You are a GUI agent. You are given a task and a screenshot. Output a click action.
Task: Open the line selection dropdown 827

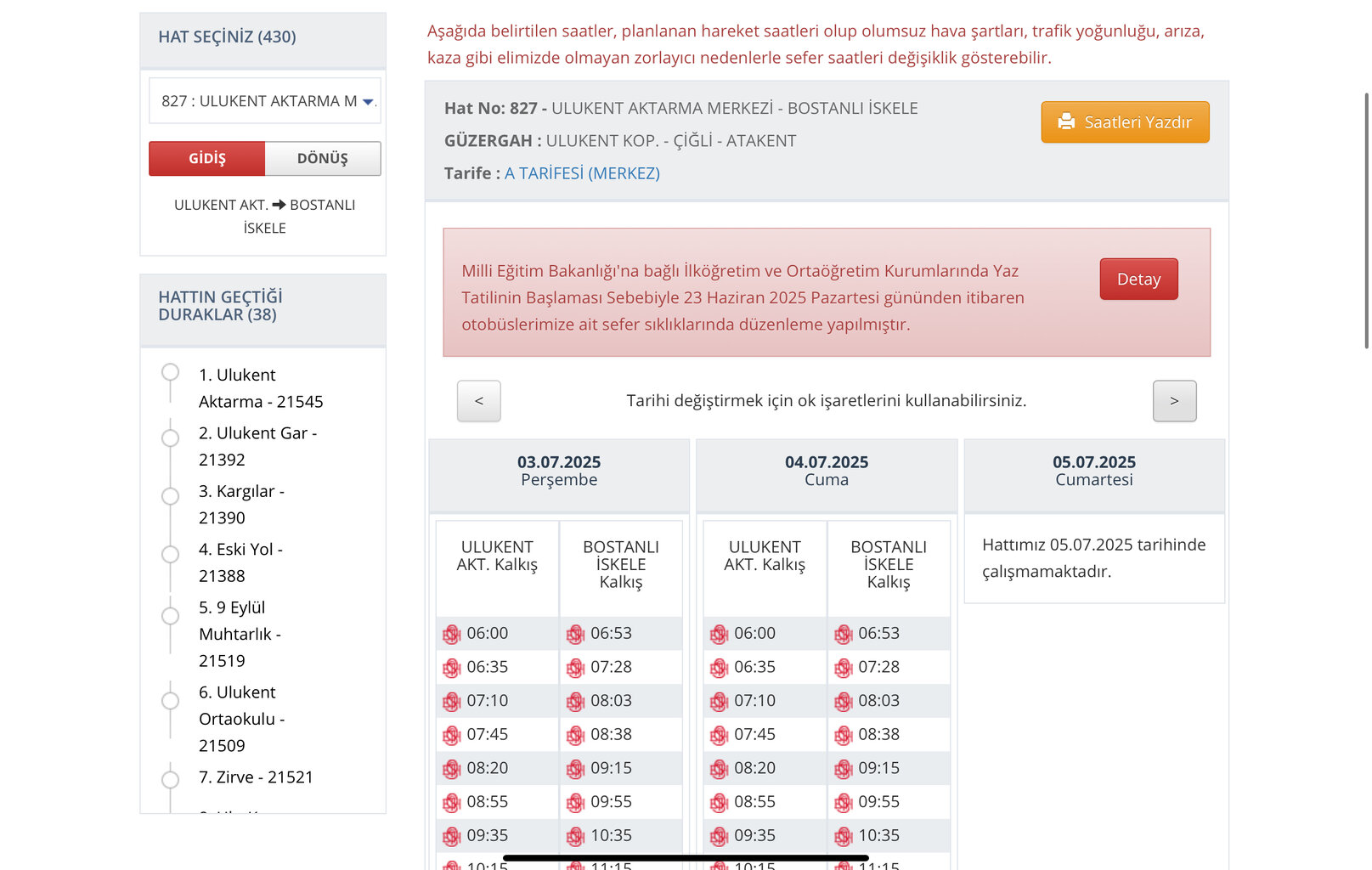click(x=265, y=101)
